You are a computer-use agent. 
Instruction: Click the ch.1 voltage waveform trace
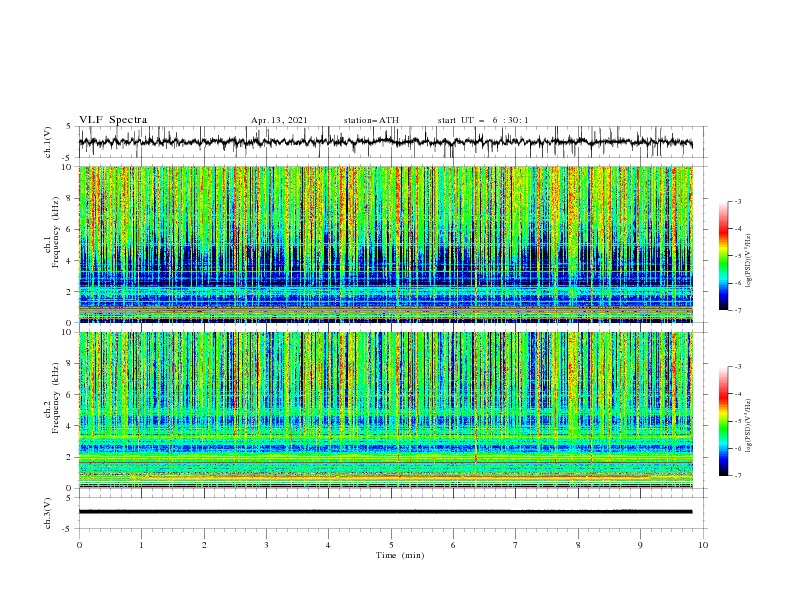pyautogui.click(x=385, y=142)
